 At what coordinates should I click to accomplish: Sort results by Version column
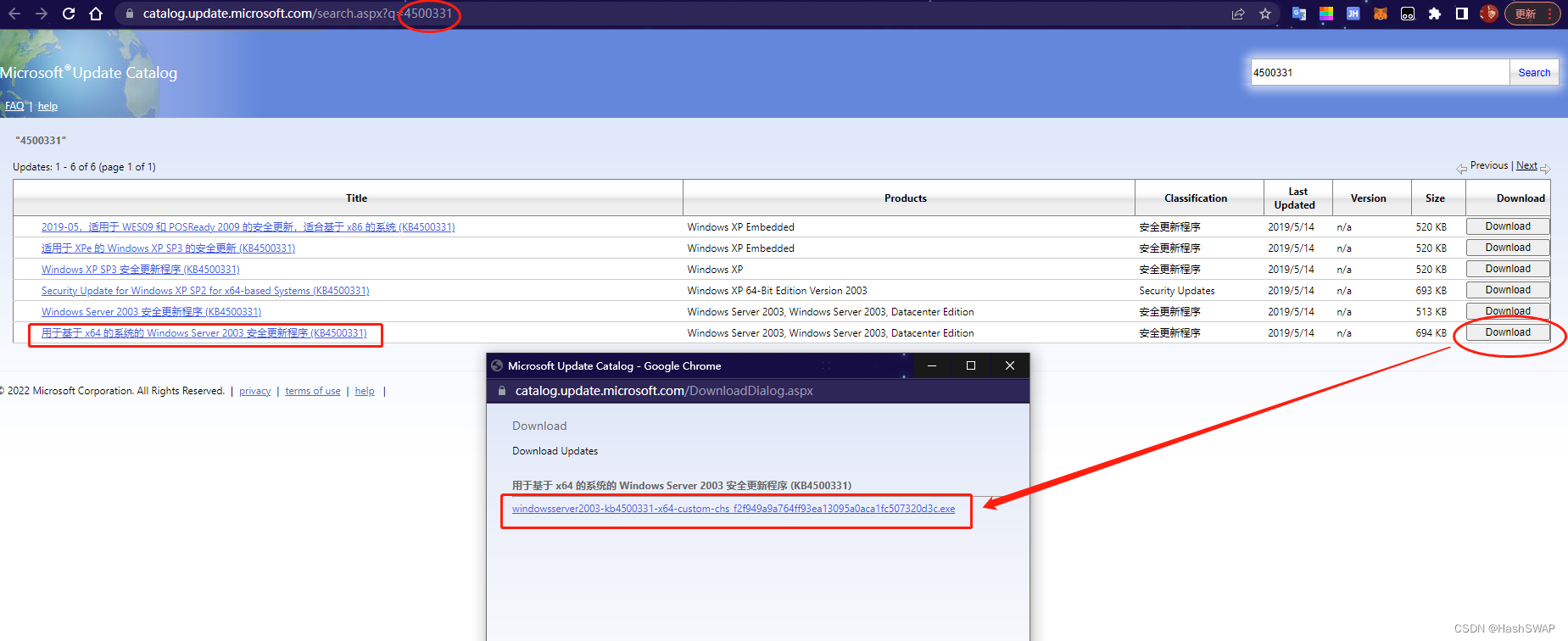click(x=1368, y=198)
